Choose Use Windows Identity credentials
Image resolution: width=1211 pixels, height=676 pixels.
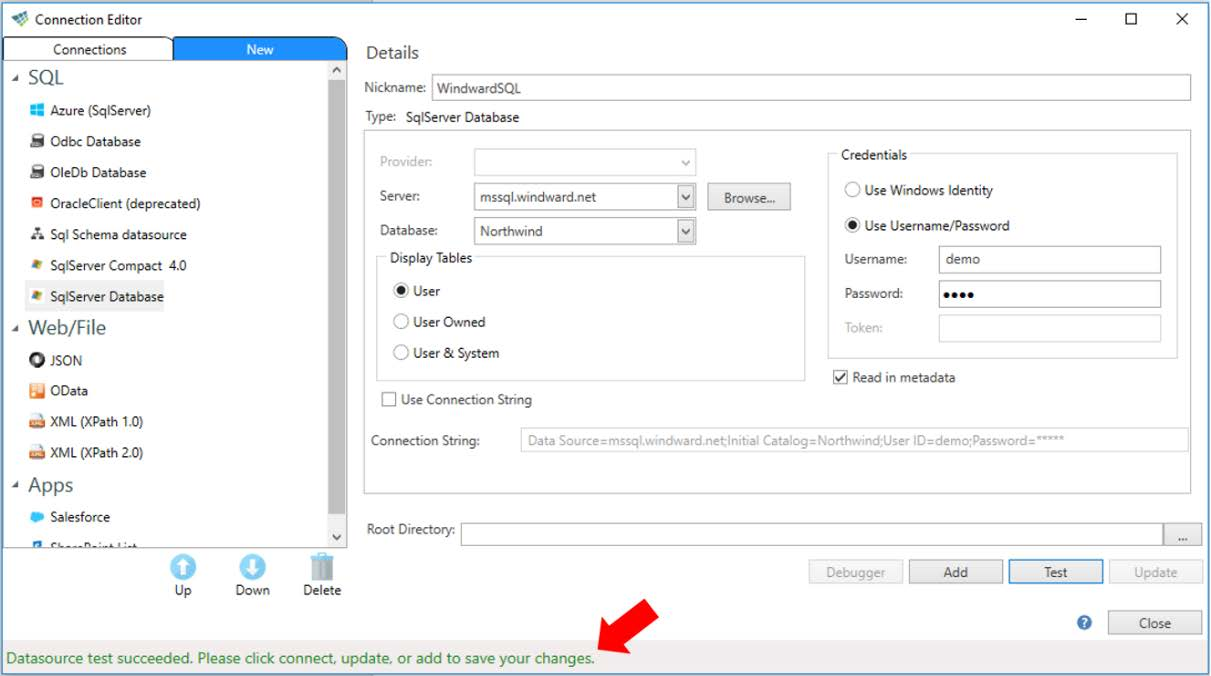click(853, 190)
